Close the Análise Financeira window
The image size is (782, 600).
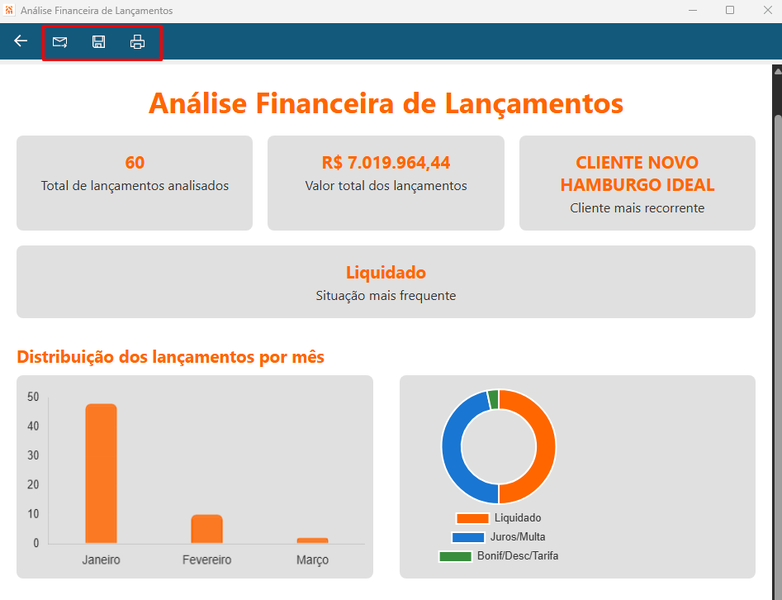pyautogui.click(x=768, y=10)
